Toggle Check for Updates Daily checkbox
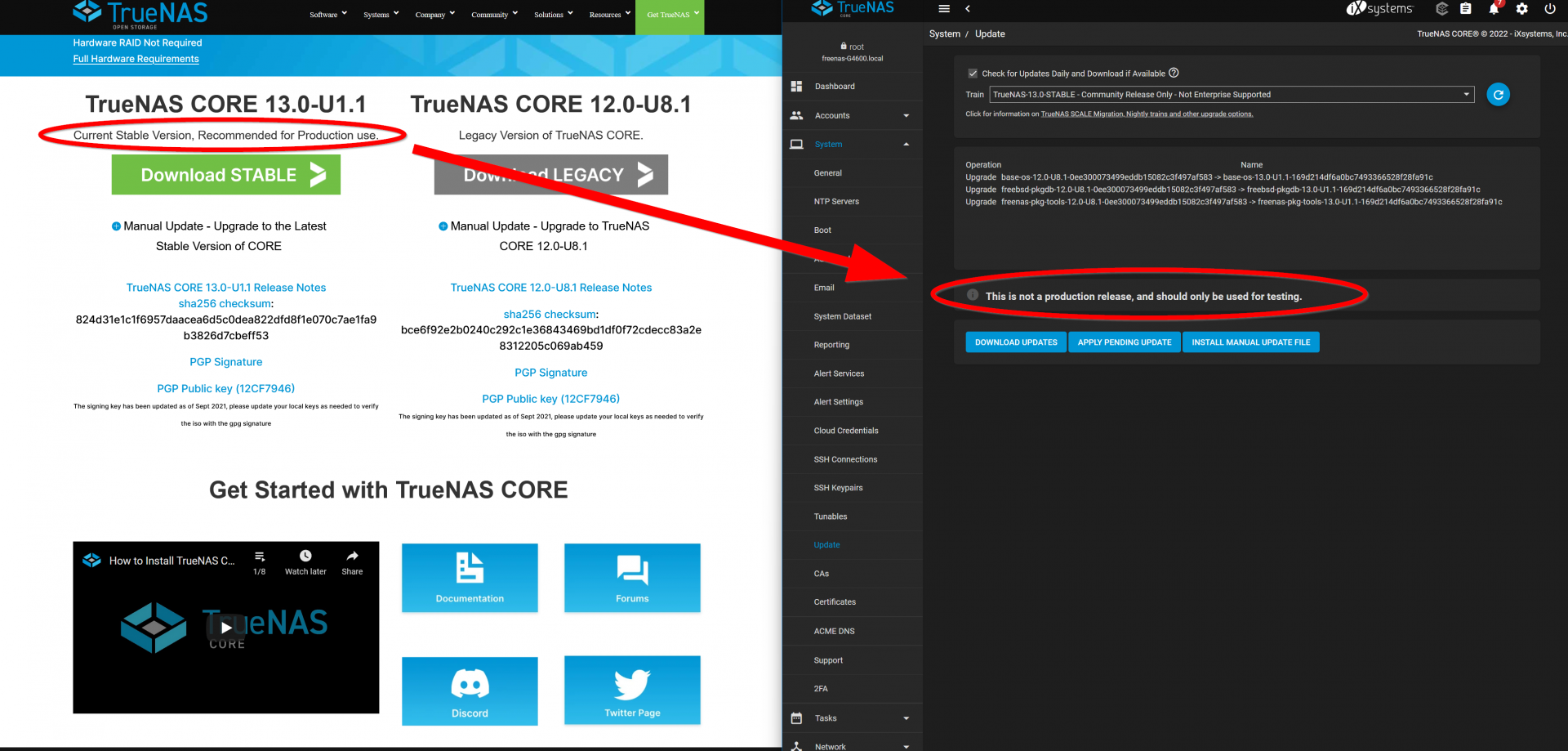This screenshot has width=1568, height=751. [x=973, y=73]
